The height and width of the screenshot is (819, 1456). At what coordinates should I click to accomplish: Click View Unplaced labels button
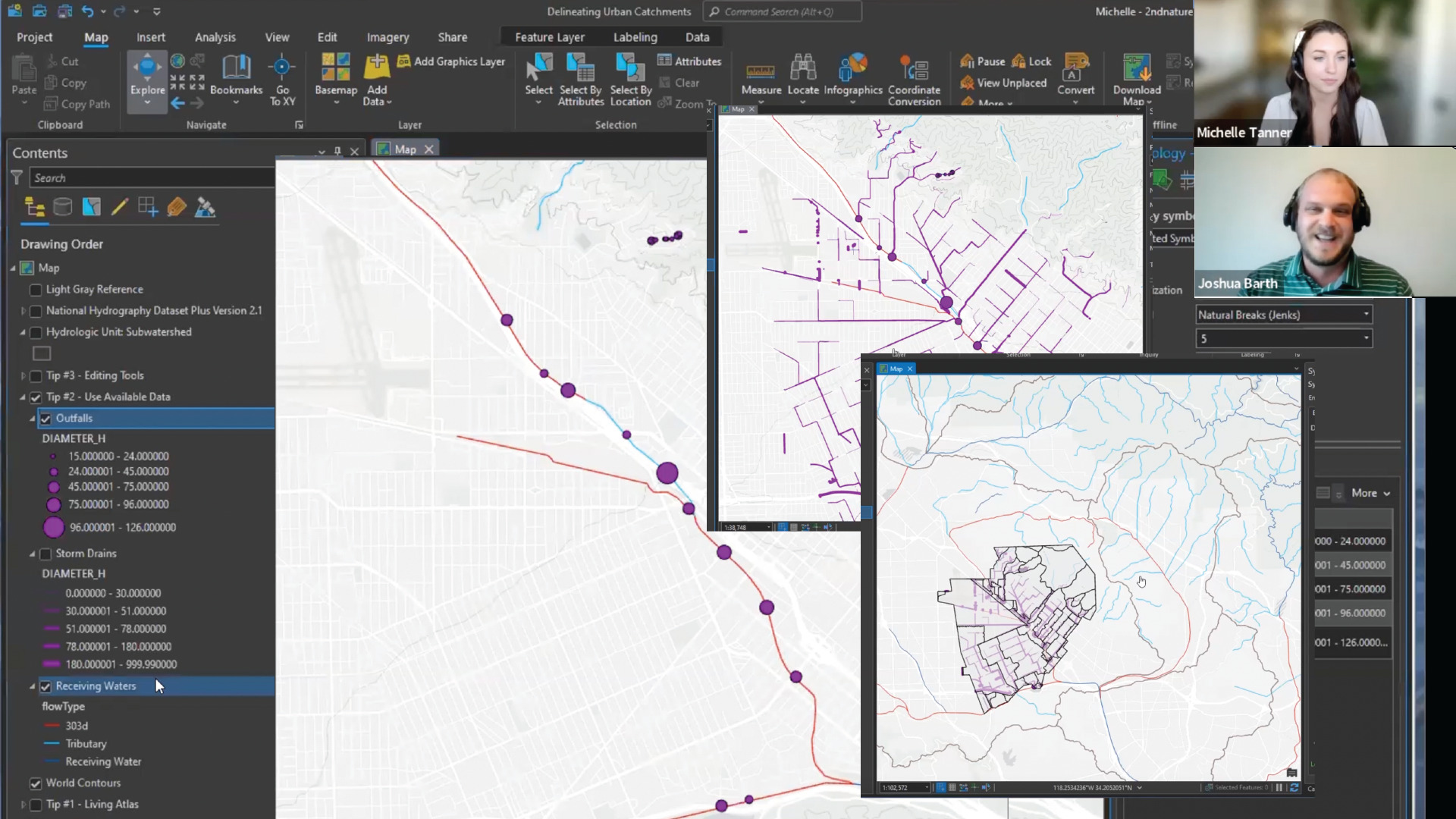pos(1003,83)
